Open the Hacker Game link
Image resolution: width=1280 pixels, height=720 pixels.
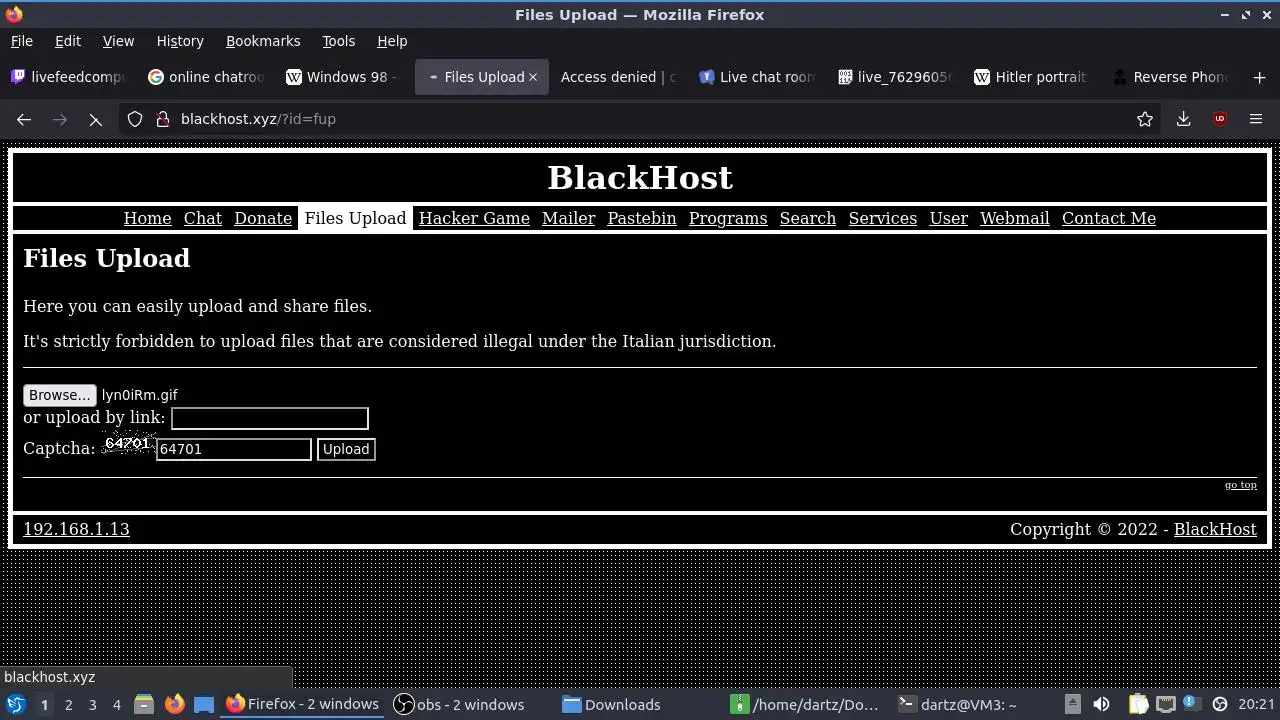[474, 218]
